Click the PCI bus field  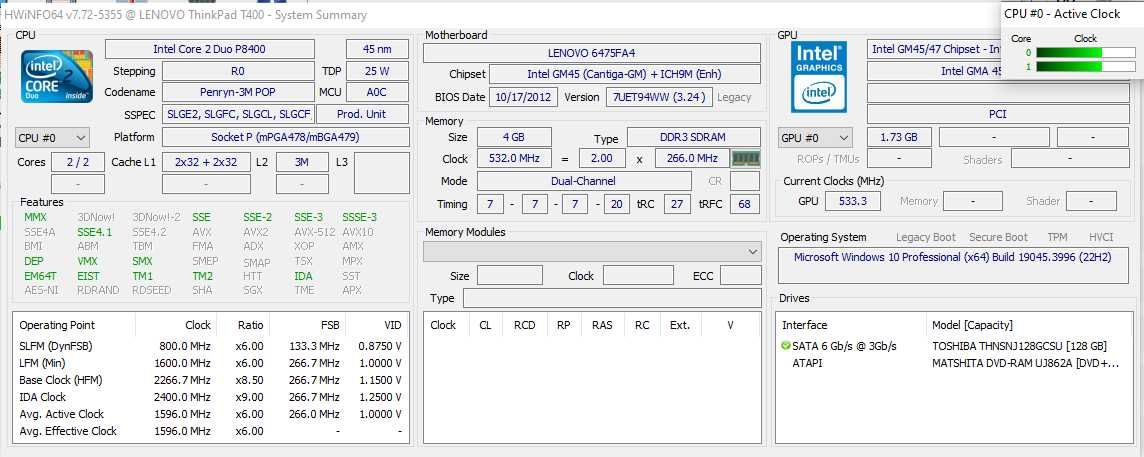(997, 115)
